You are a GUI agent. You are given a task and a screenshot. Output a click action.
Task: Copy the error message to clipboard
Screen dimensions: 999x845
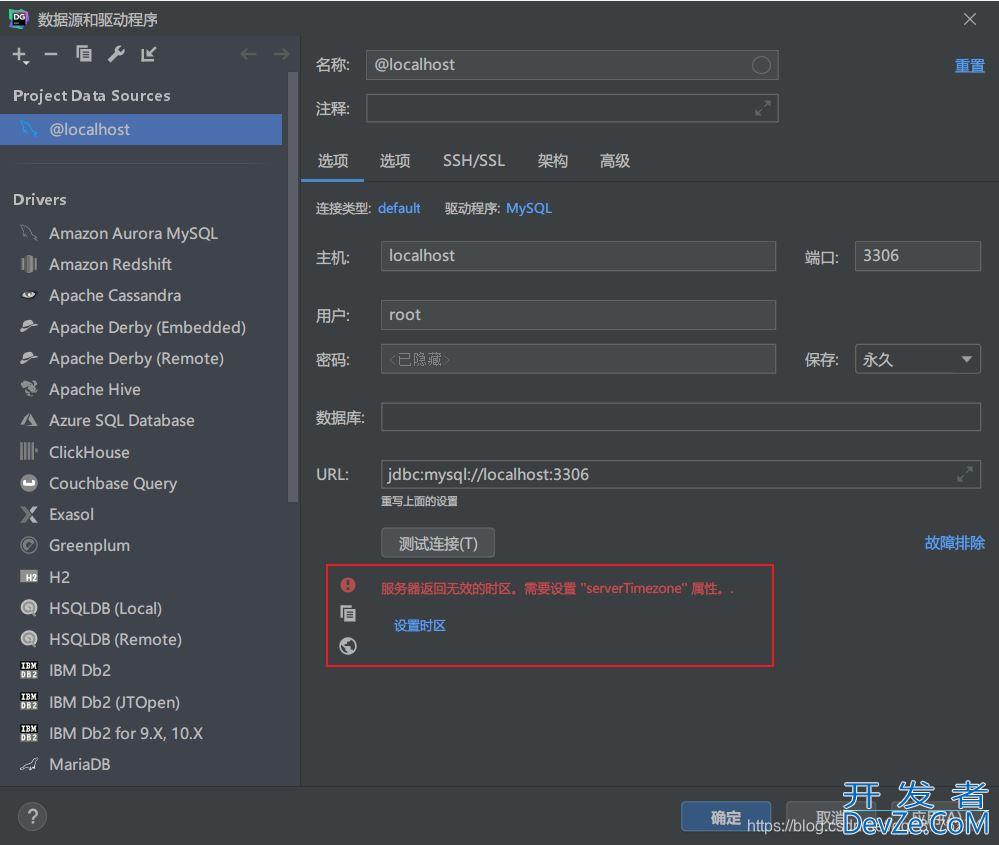(x=348, y=614)
